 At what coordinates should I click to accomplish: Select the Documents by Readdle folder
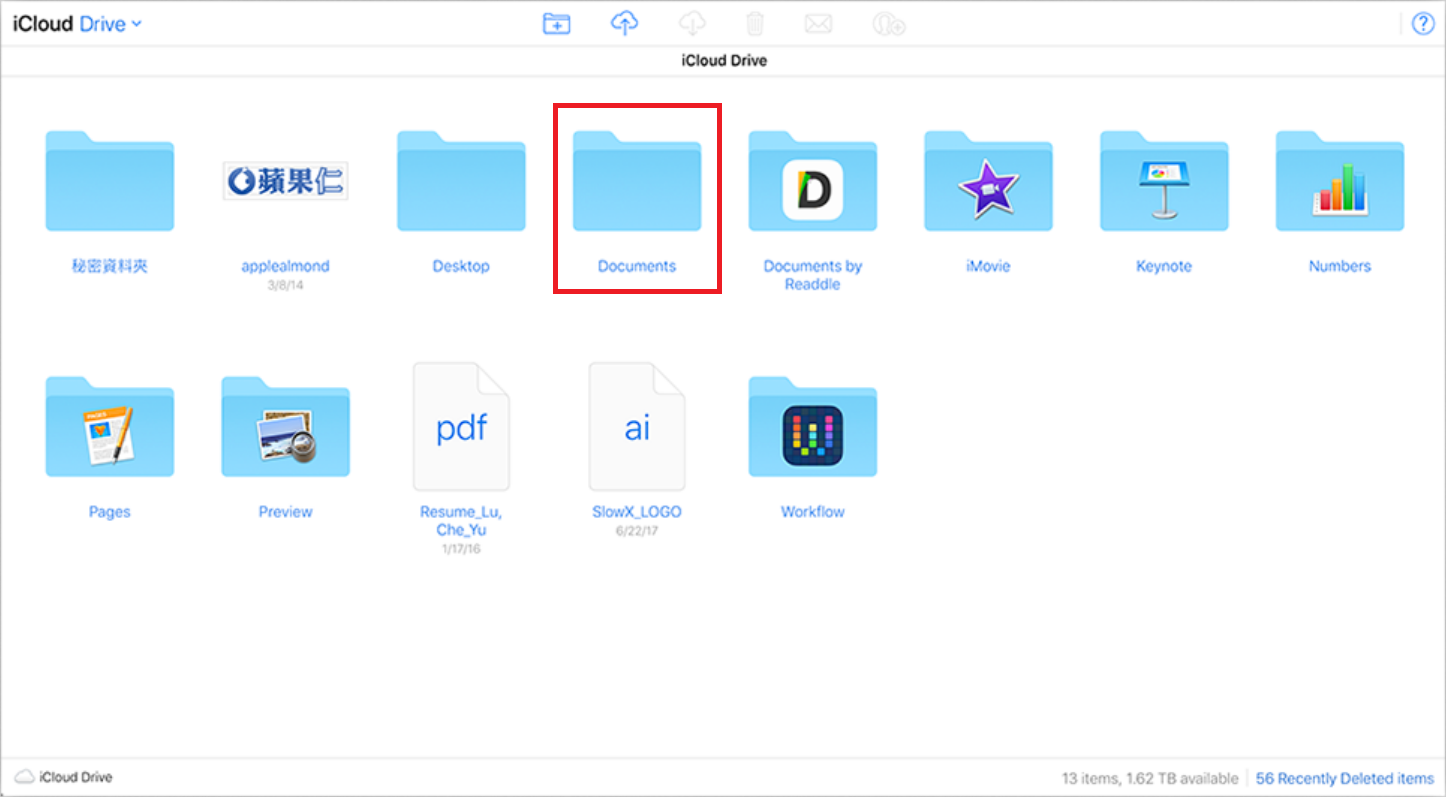[813, 181]
